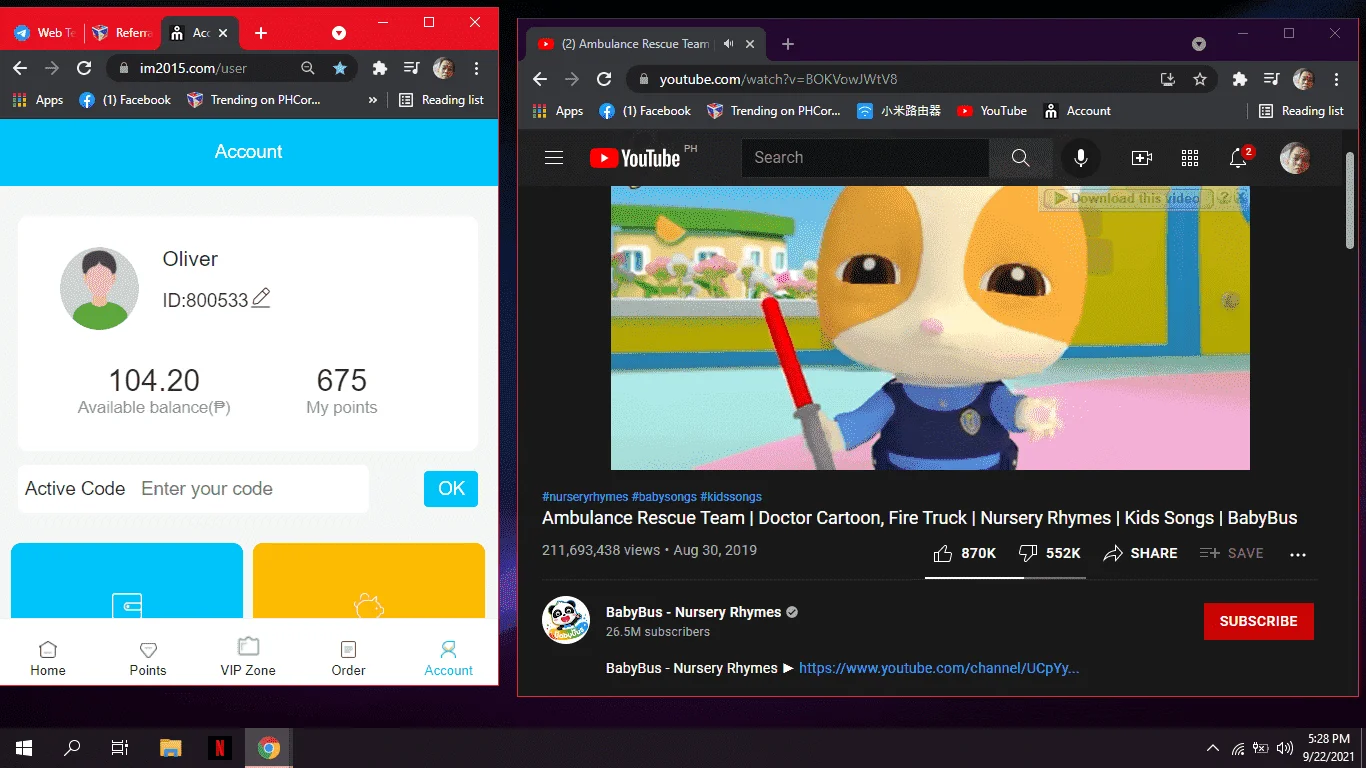1366x768 pixels.
Task: Click the red SUBSCRIBE button
Action: 1258,621
